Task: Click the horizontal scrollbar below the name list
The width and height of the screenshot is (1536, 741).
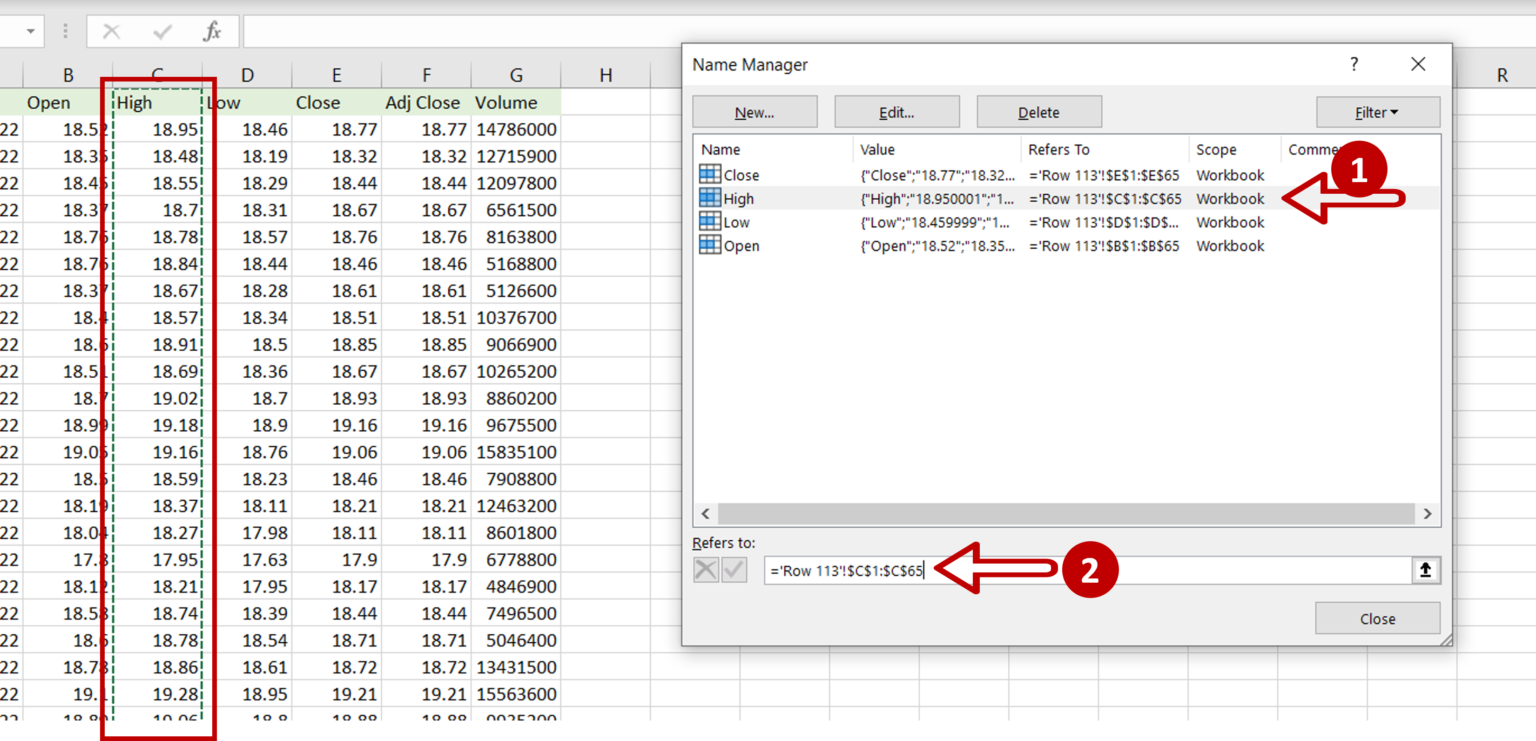Action: [1066, 513]
